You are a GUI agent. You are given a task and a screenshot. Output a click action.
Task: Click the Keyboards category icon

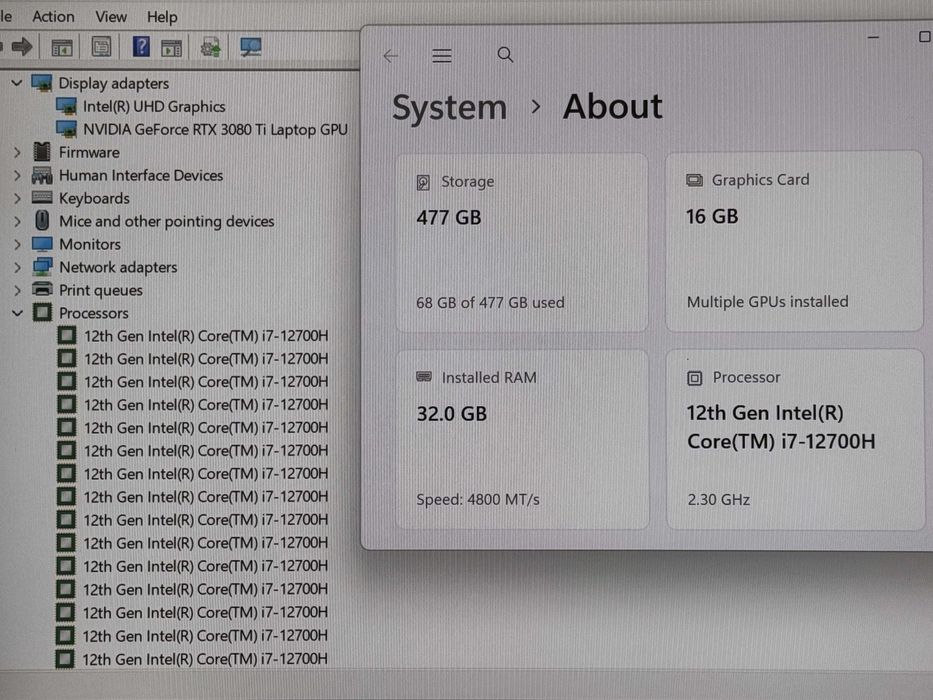(42, 198)
